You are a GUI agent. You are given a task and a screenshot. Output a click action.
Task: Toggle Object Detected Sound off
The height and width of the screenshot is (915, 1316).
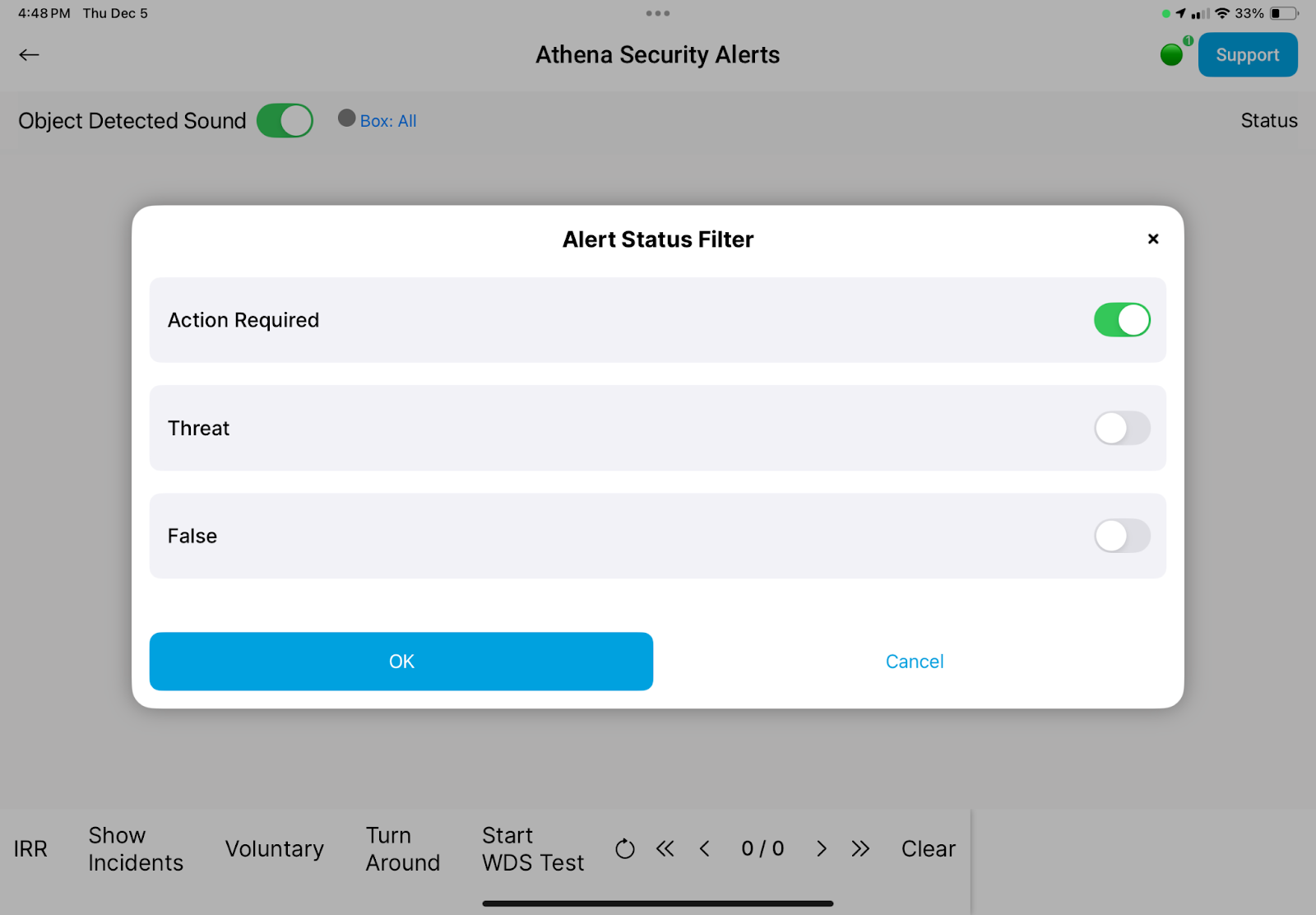tap(285, 121)
